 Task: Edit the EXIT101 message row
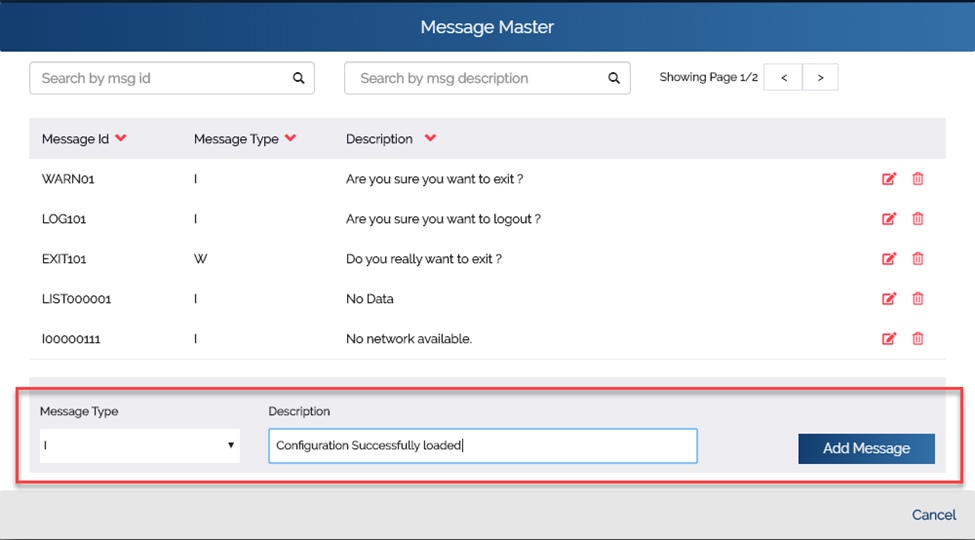click(889, 259)
